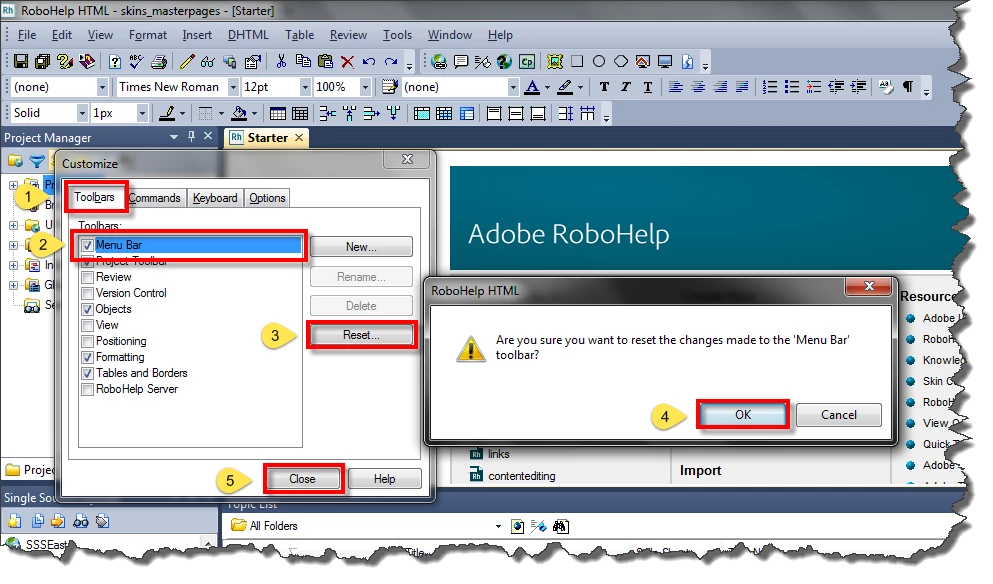Click the Adobe Captivate Cp icon

[x=527, y=61]
